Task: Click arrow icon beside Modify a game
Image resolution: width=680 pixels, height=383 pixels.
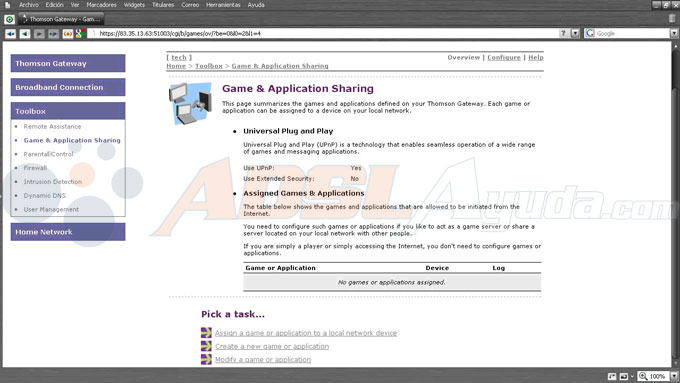Action: pyautogui.click(x=206, y=359)
